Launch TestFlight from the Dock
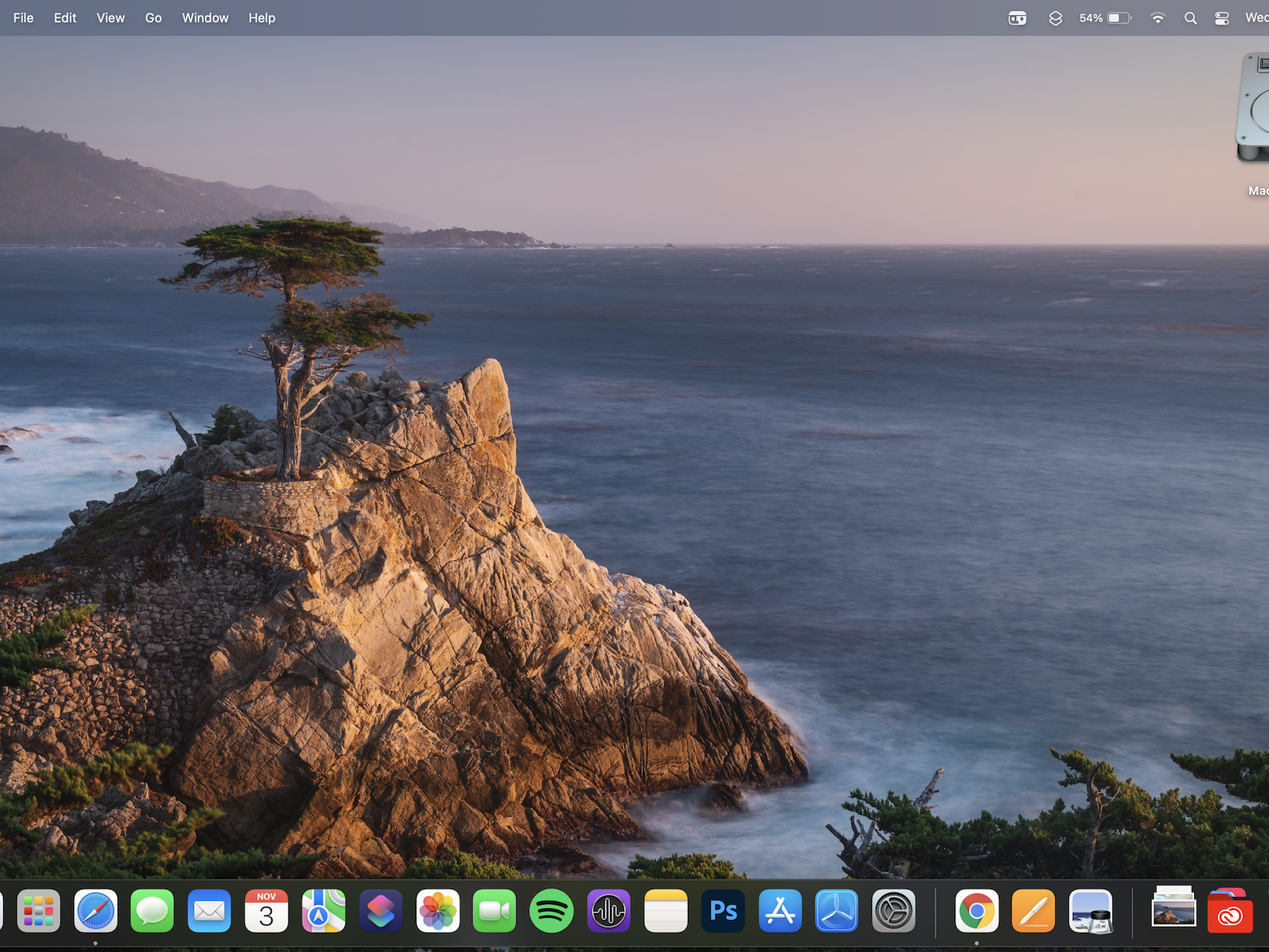The width and height of the screenshot is (1269, 952). coord(836,911)
